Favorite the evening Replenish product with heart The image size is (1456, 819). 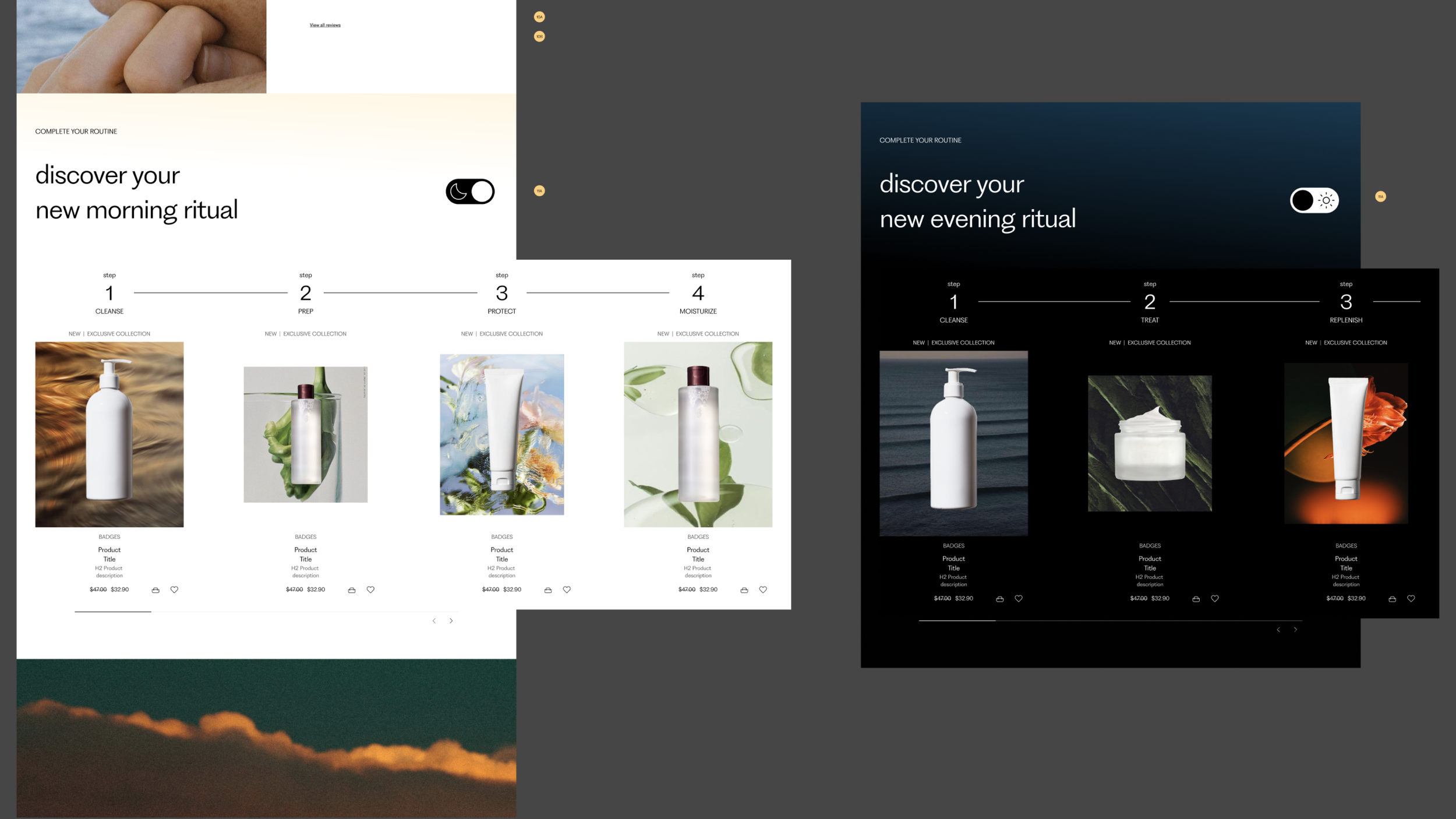[x=1411, y=599]
